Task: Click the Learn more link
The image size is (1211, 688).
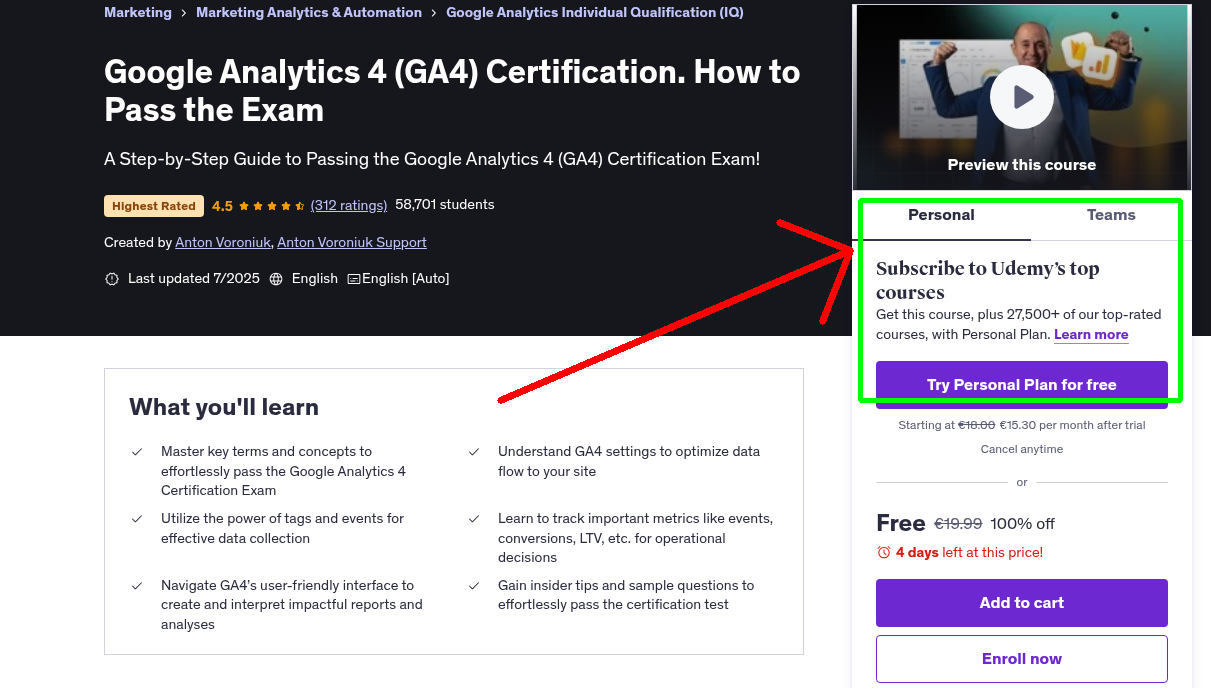Action: [x=1091, y=334]
